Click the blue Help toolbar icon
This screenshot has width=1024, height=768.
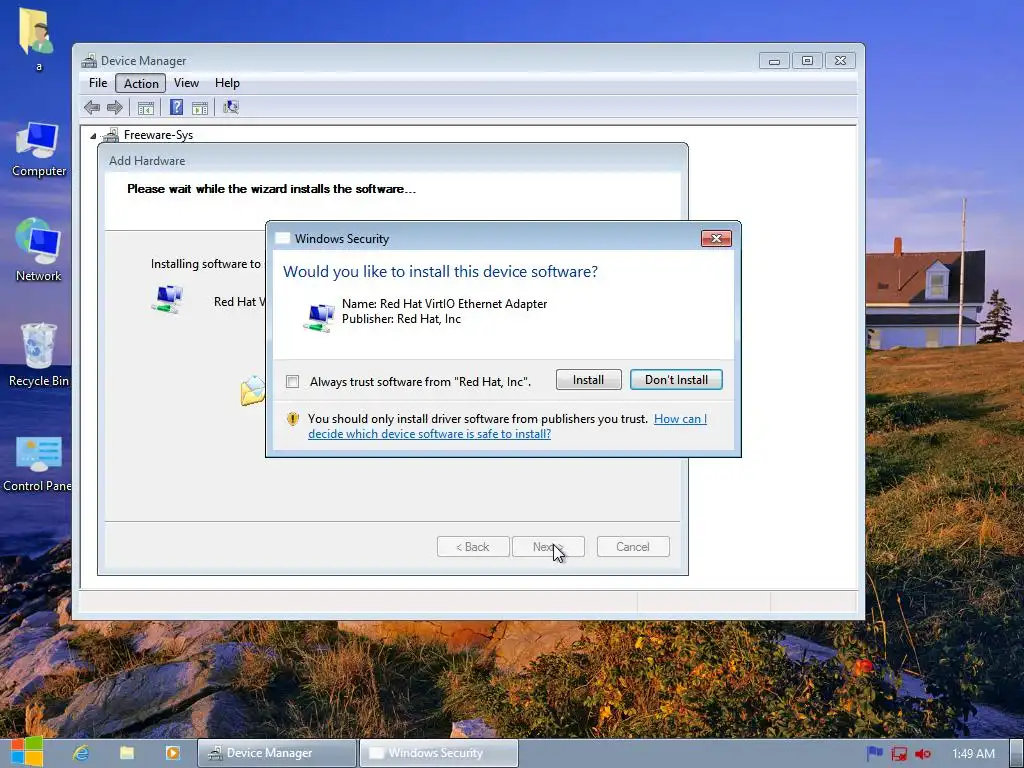pyautogui.click(x=176, y=107)
